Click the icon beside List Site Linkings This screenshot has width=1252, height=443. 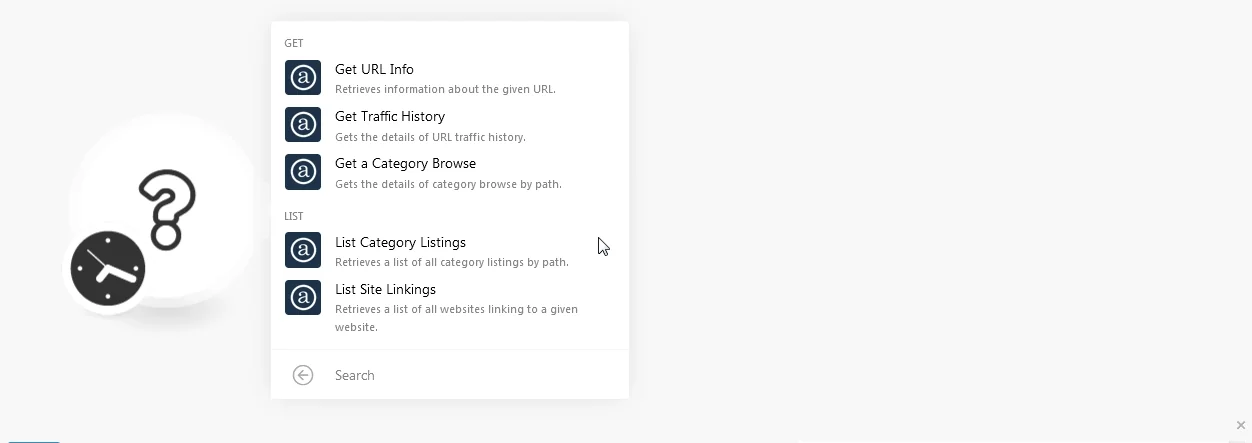click(x=303, y=298)
